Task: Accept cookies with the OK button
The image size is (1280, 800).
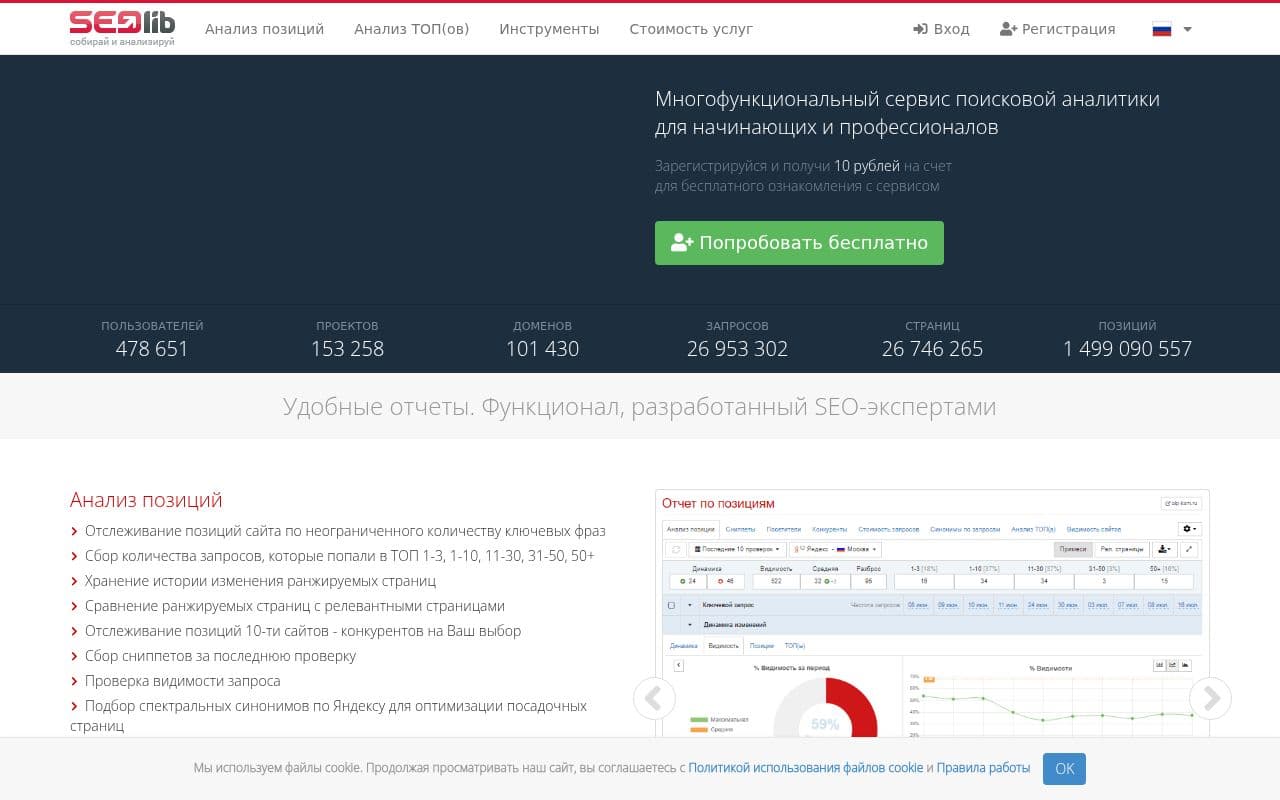Action: pos(1064,768)
